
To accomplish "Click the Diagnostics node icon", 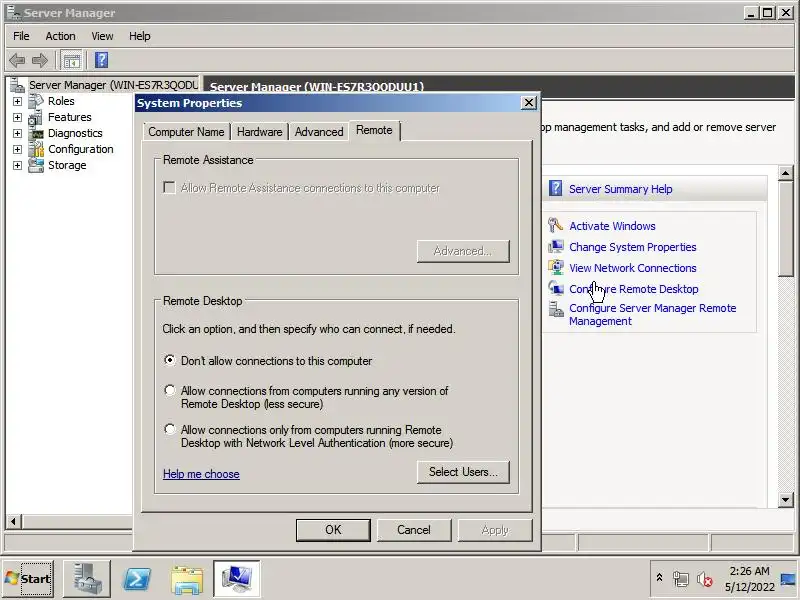I will tap(36, 133).
